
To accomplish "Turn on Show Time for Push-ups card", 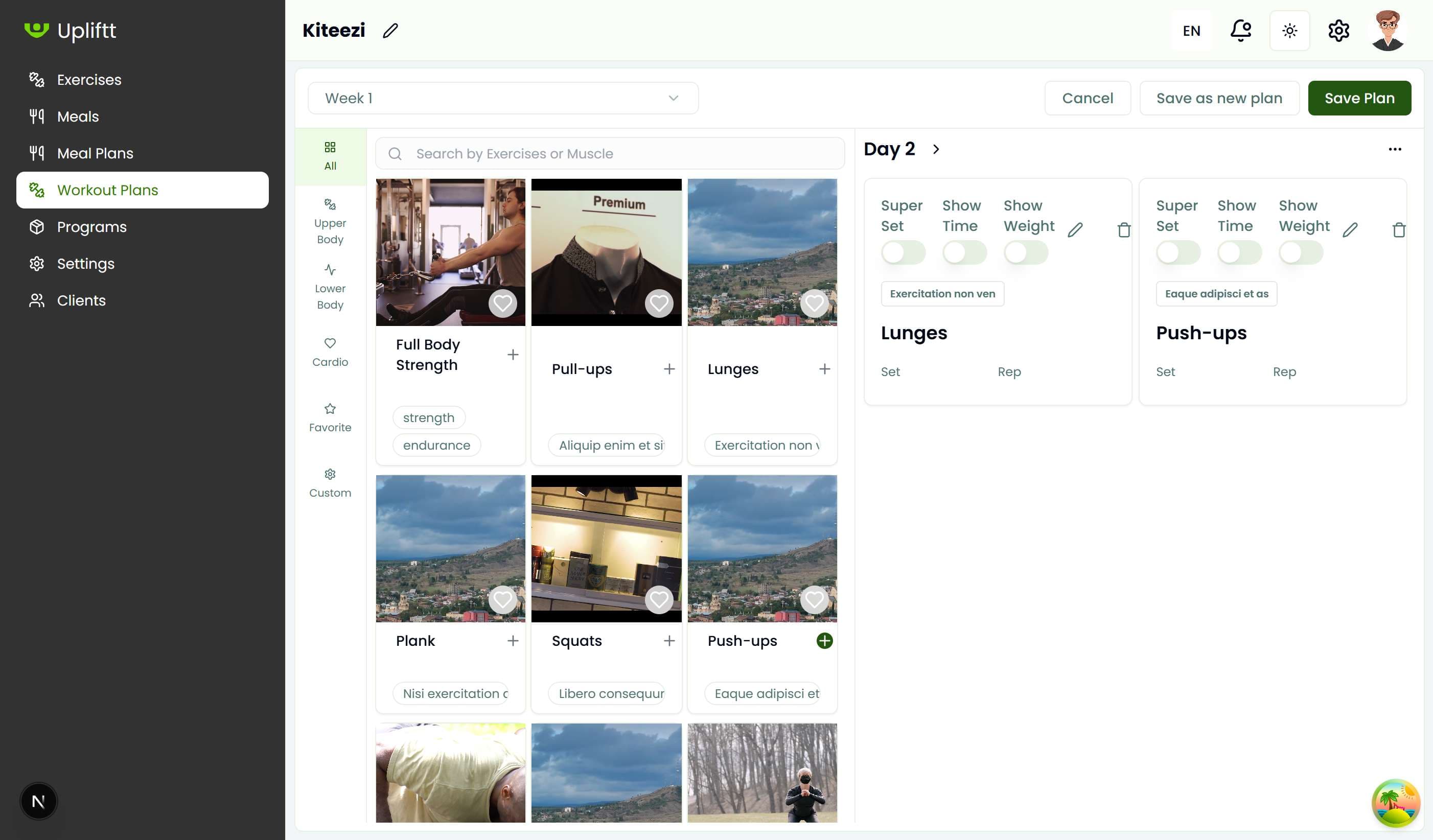I will pos(1239,252).
